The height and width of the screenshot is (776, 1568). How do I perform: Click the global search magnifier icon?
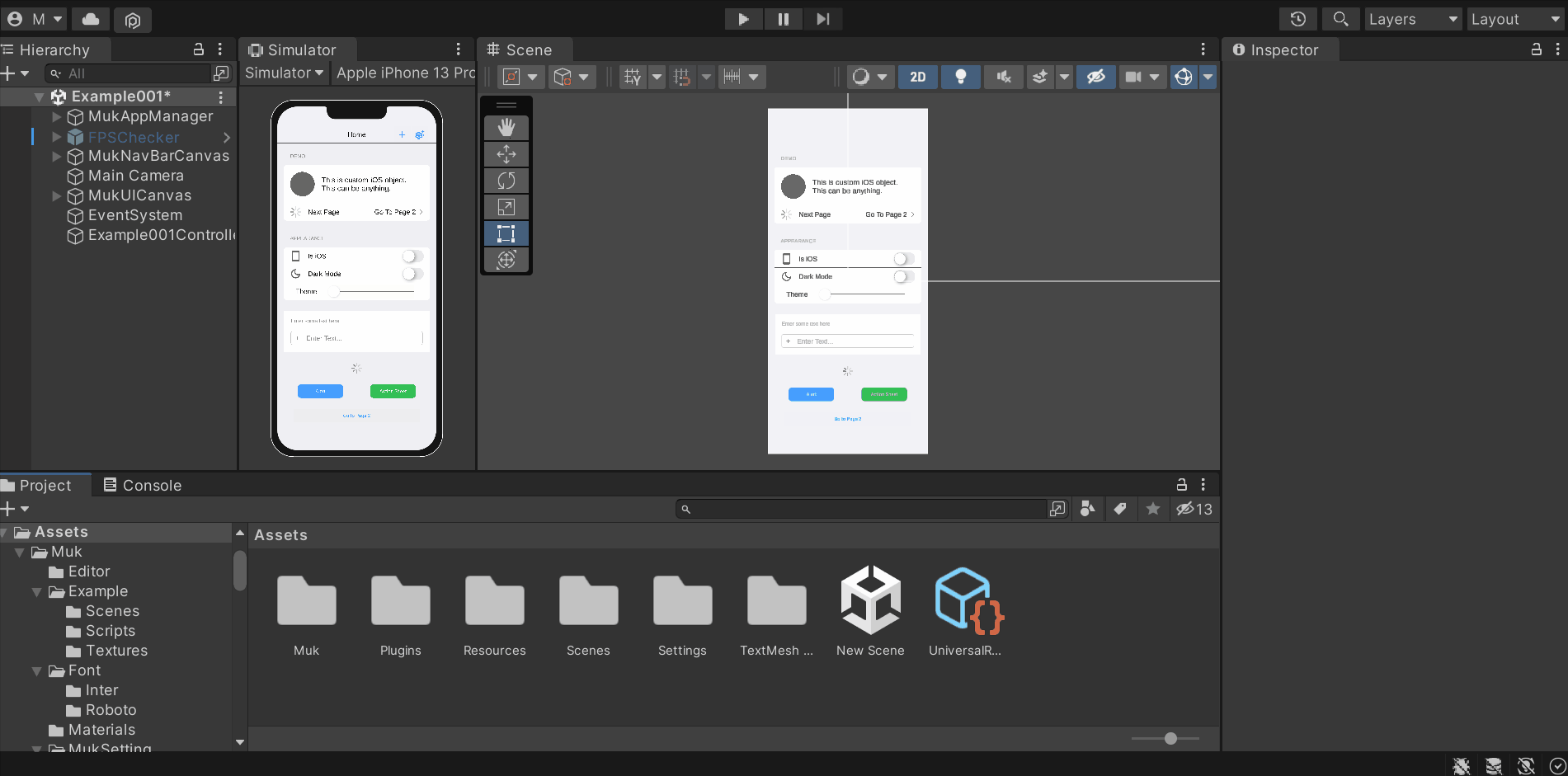click(1340, 19)
